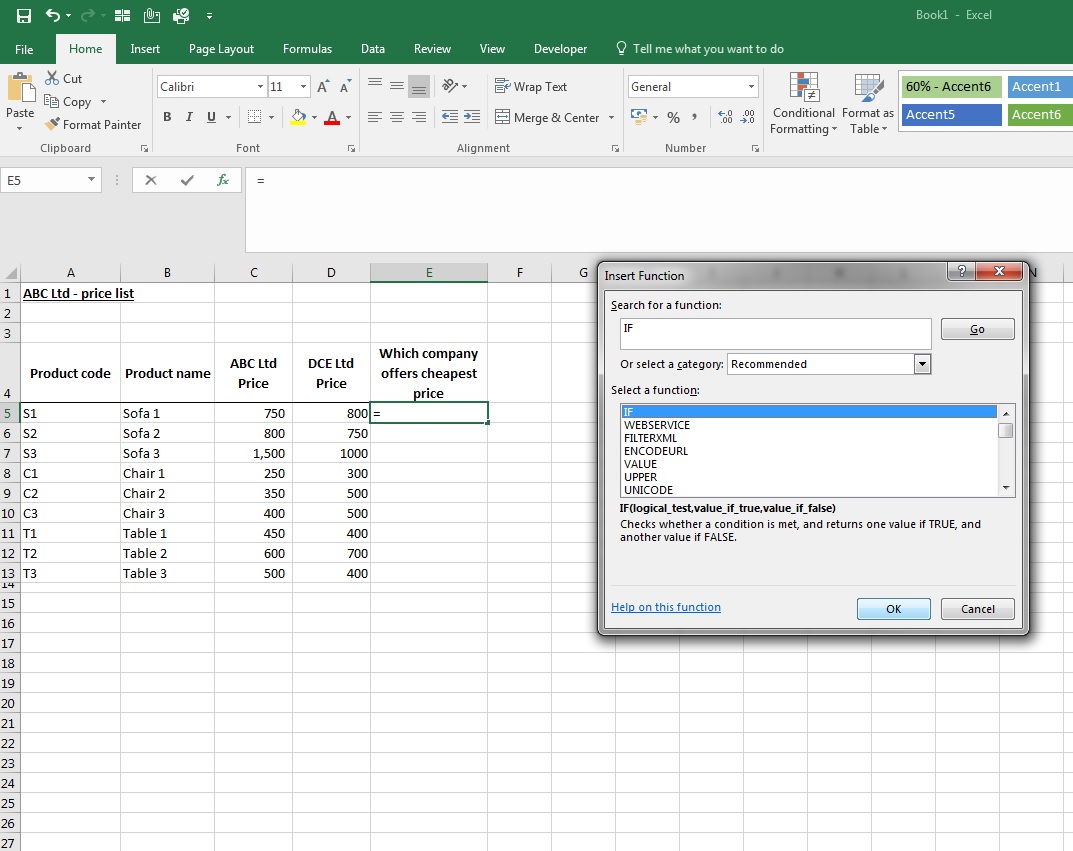The width and height of the screenshot is (1073, 851).
Task: Open Conditional Formatting menu
Action: [x=803, y=103]
